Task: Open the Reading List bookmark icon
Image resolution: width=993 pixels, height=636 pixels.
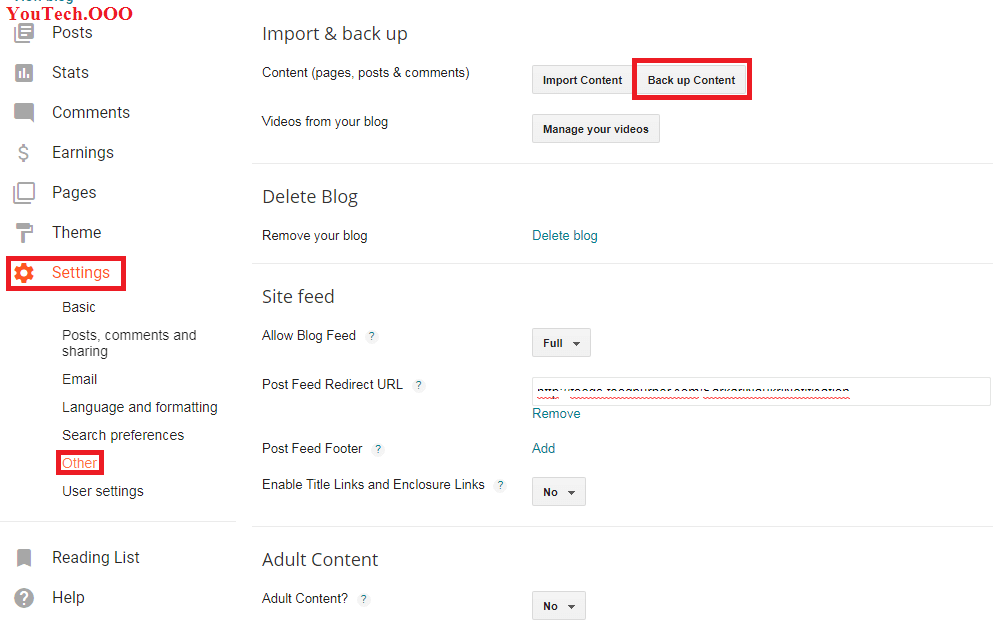Action: 24,557
